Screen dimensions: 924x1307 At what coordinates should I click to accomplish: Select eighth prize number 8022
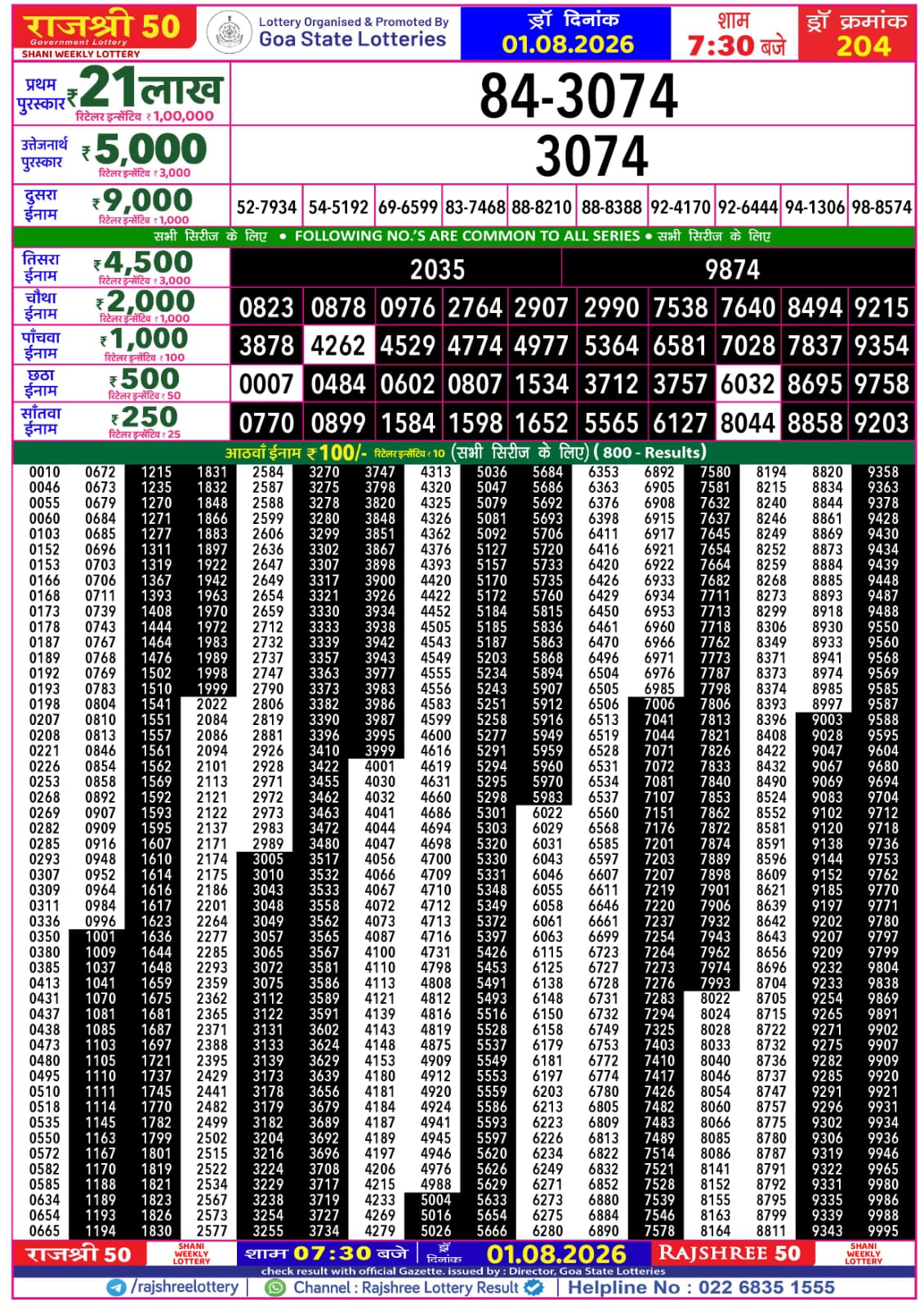click(x=715, y=999)
